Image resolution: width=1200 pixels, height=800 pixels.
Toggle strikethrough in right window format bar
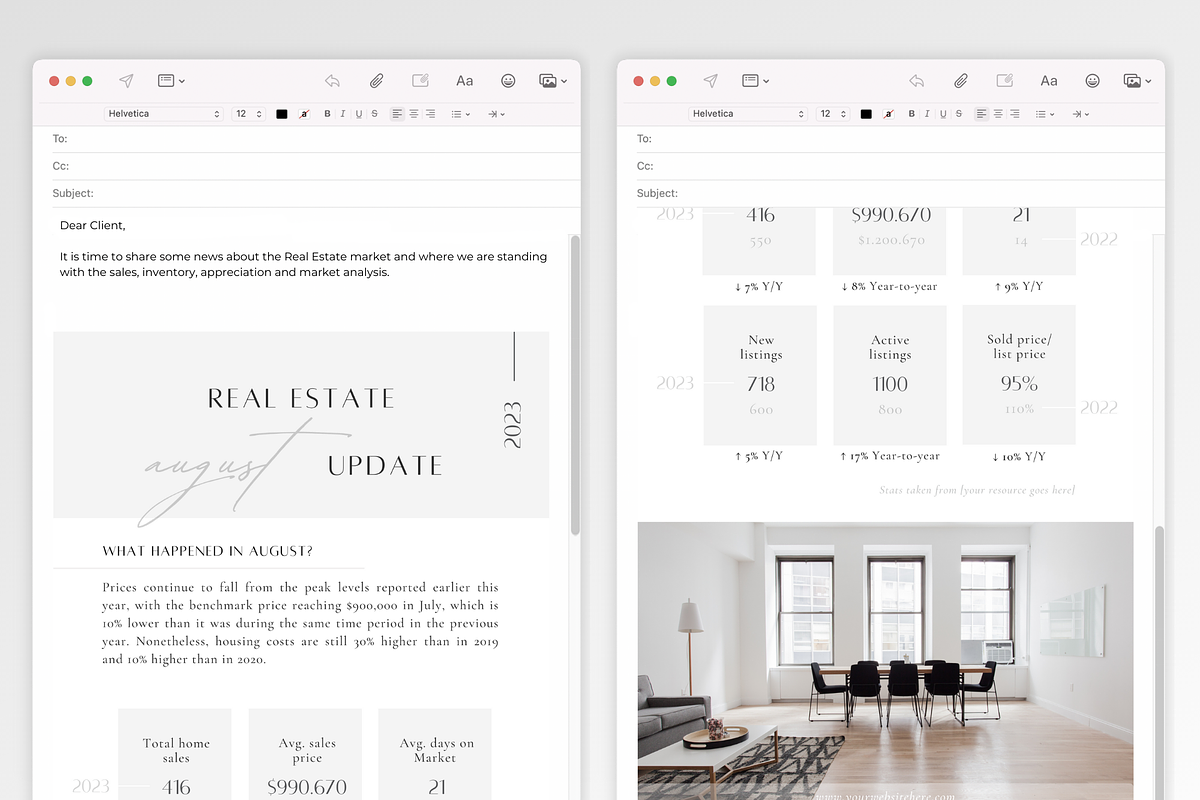pos(959,114)
